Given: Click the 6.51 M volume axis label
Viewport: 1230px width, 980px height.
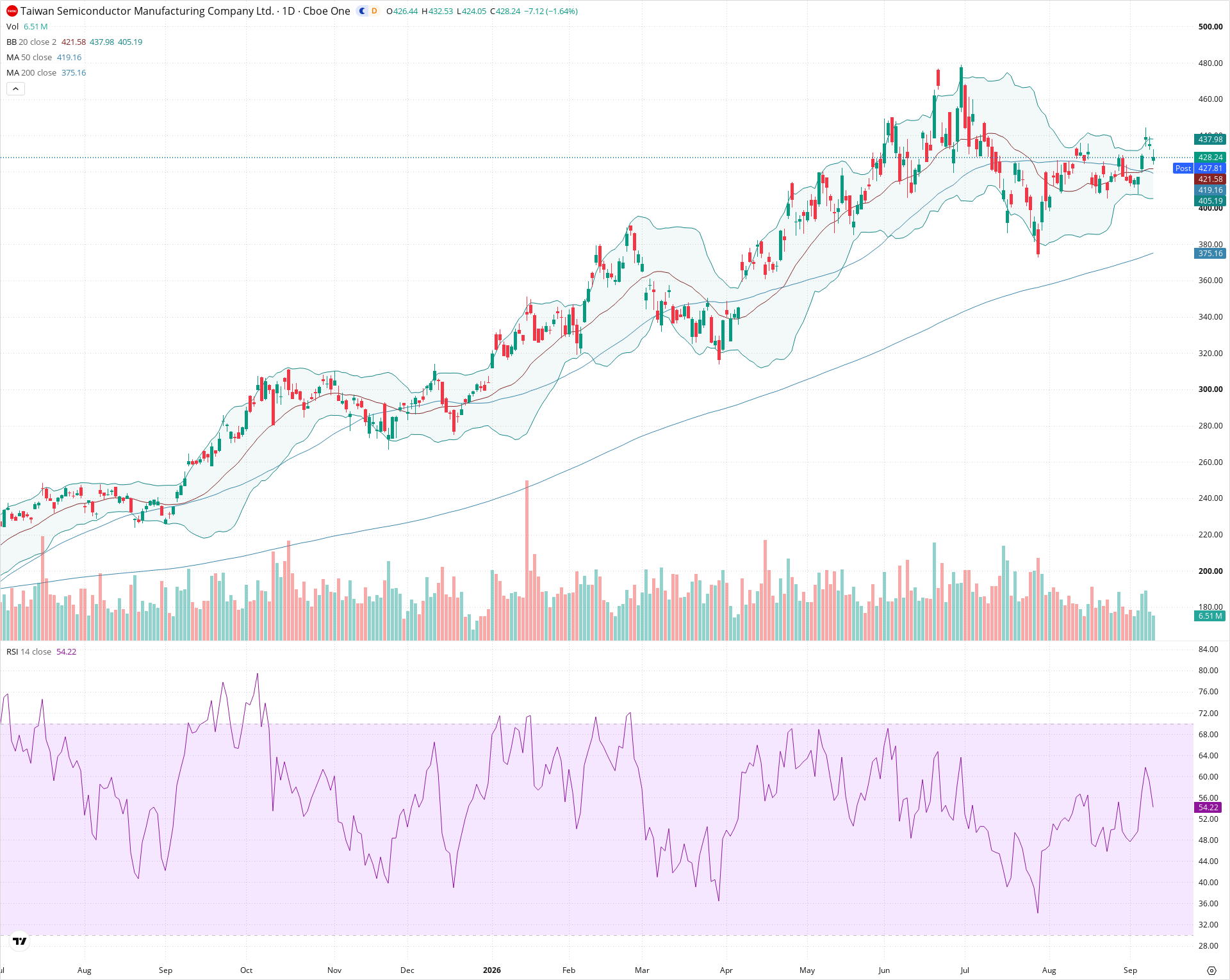Looking at the screenshot, I should [x=1210, y=616].
